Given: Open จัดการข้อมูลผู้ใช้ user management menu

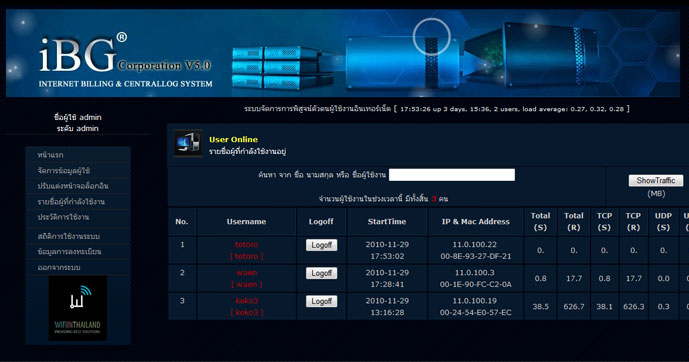Looking at the screenshot, I should click(x=64, y=170).
